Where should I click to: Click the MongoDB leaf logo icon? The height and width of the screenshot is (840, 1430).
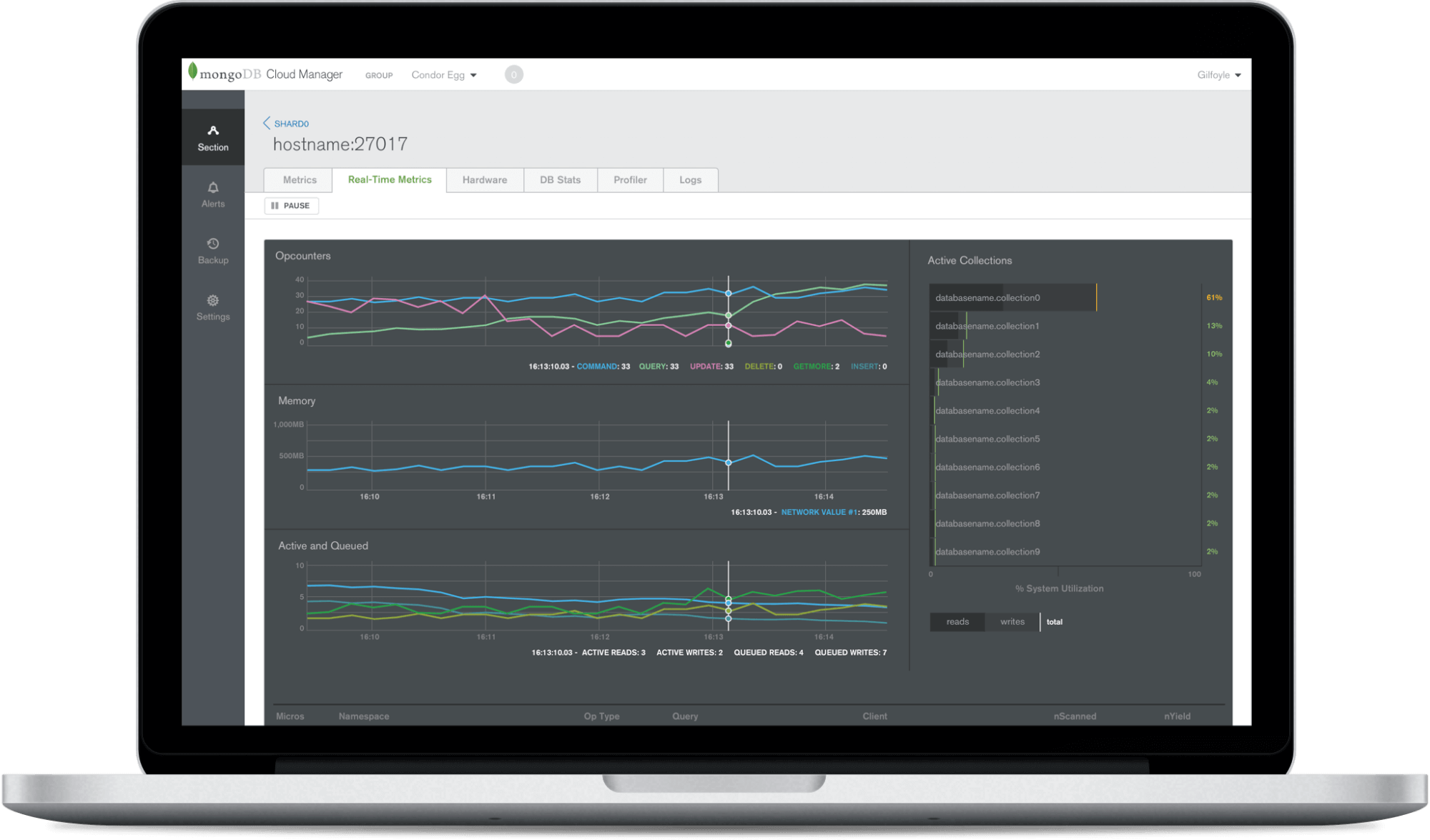coord(192,71)
